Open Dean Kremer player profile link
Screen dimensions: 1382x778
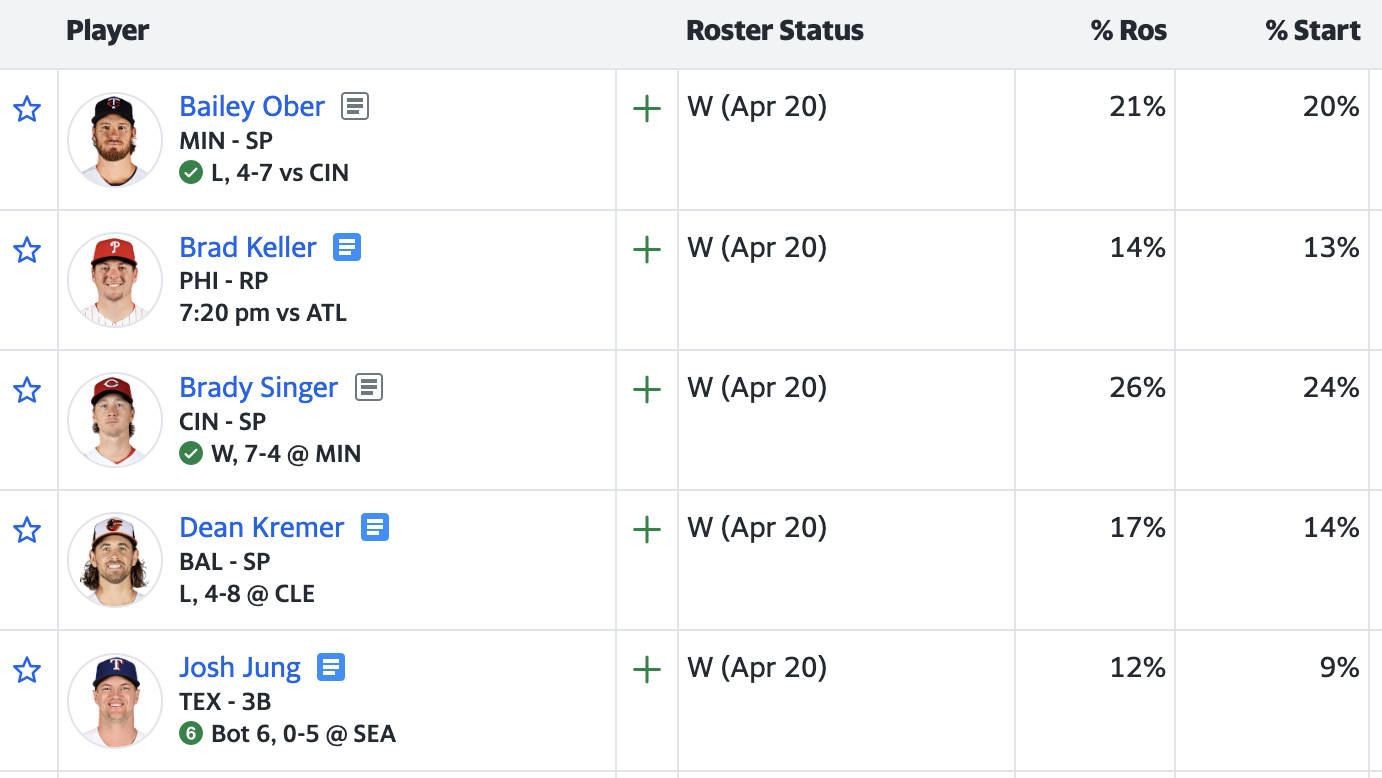click(261, 527)
